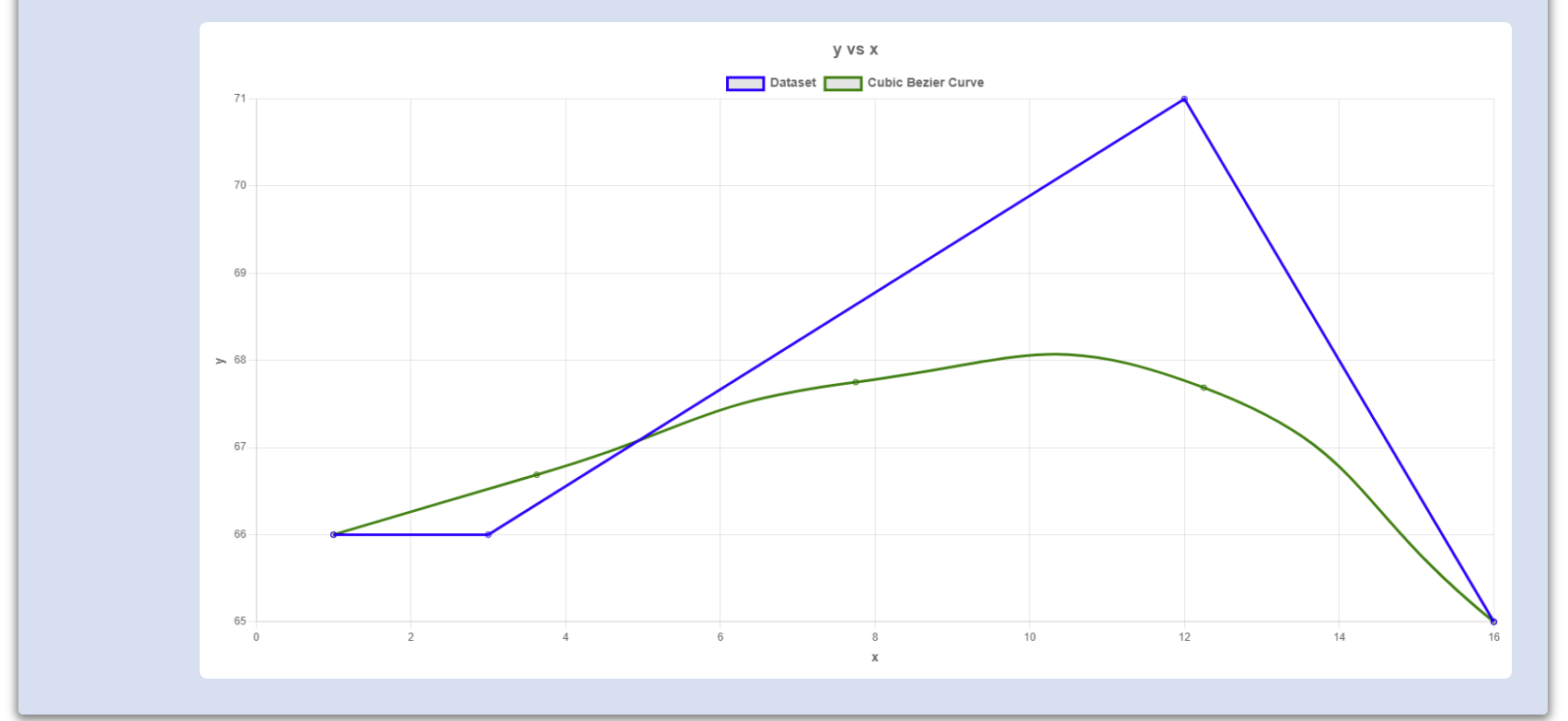Click the y-axis tick label 68
Viewport: 1568px width, 721px height.
point(240,360)
